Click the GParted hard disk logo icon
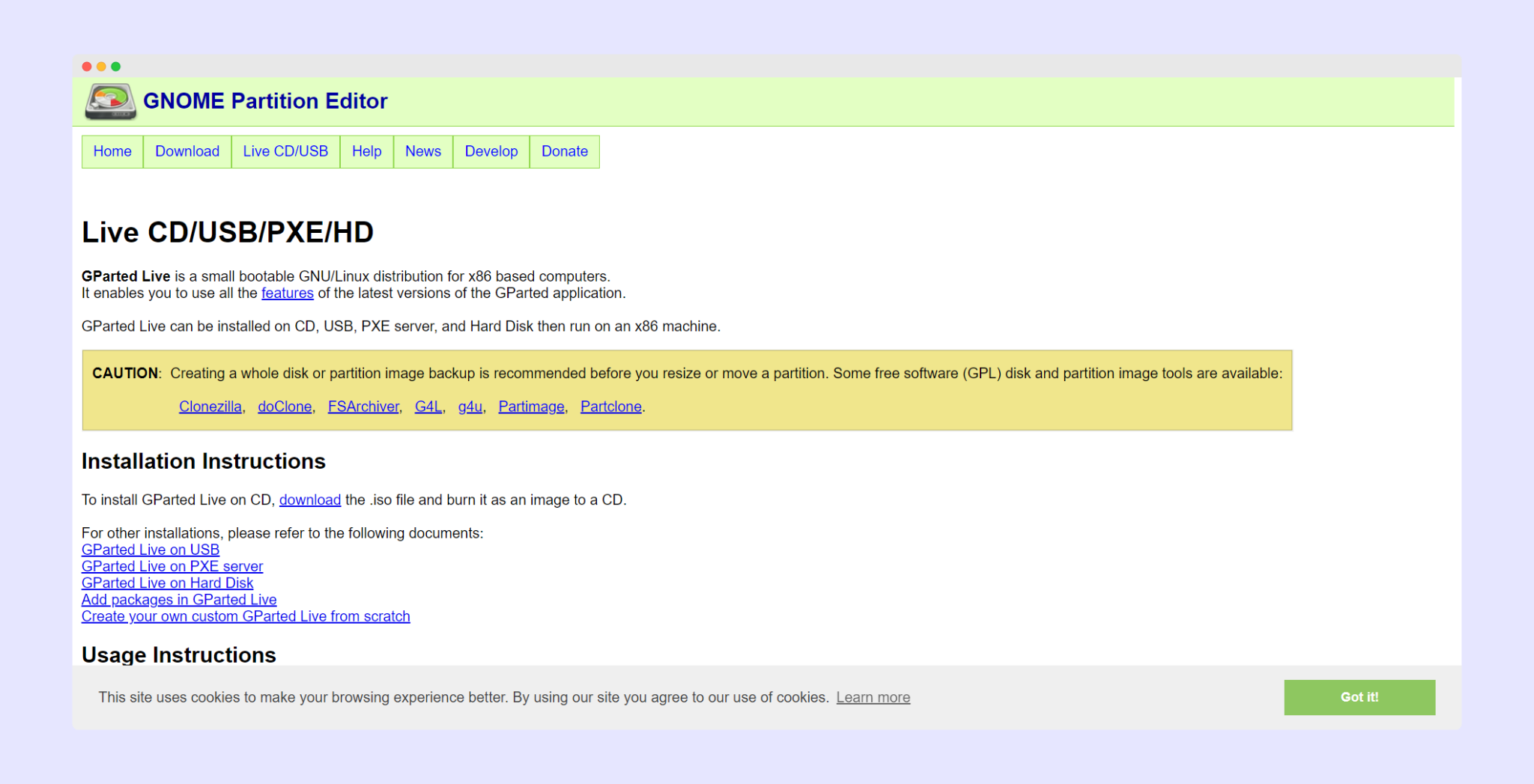The height and width of the screenshot is (784, 1534). click(110, 101)
